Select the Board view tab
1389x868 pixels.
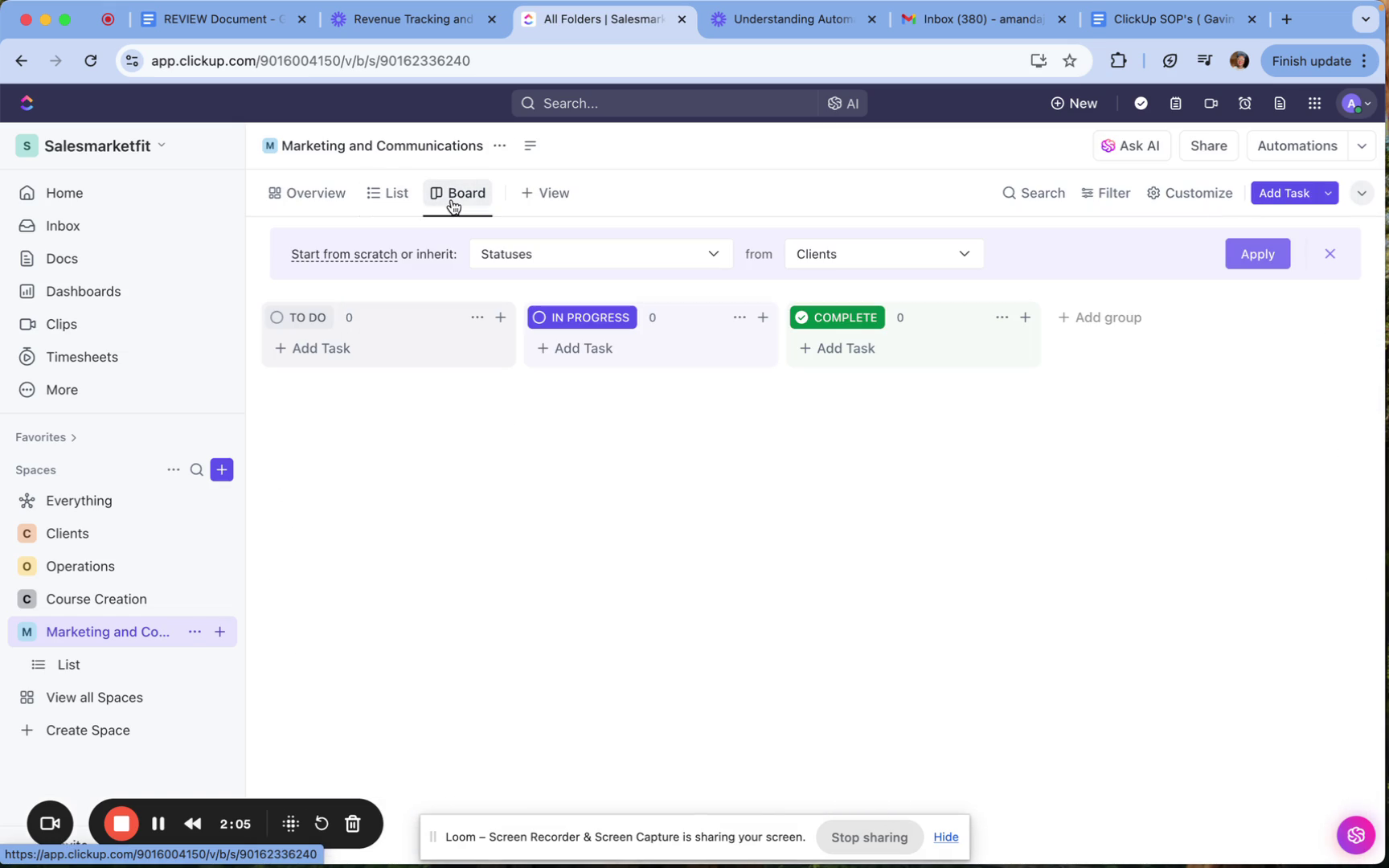(x=458, y=193)
